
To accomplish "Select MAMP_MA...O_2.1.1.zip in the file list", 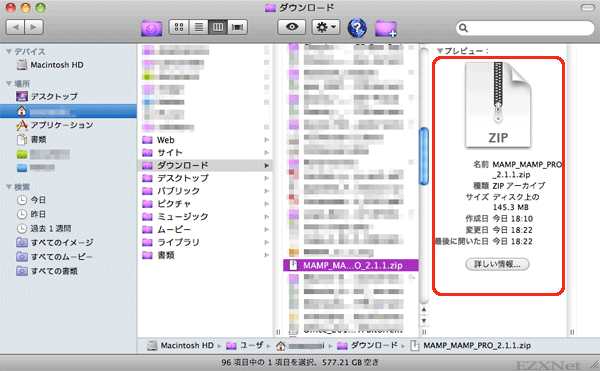I will coord(351,265).
